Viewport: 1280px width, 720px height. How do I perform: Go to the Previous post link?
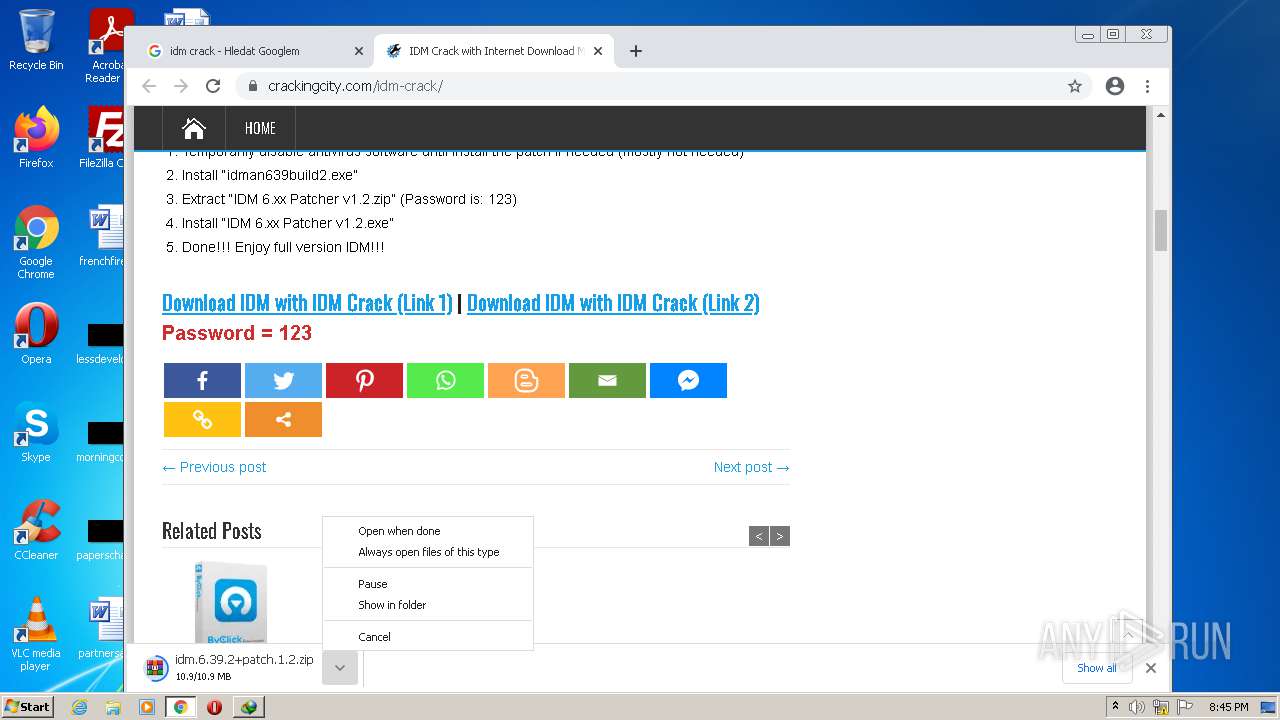[214, 467]
